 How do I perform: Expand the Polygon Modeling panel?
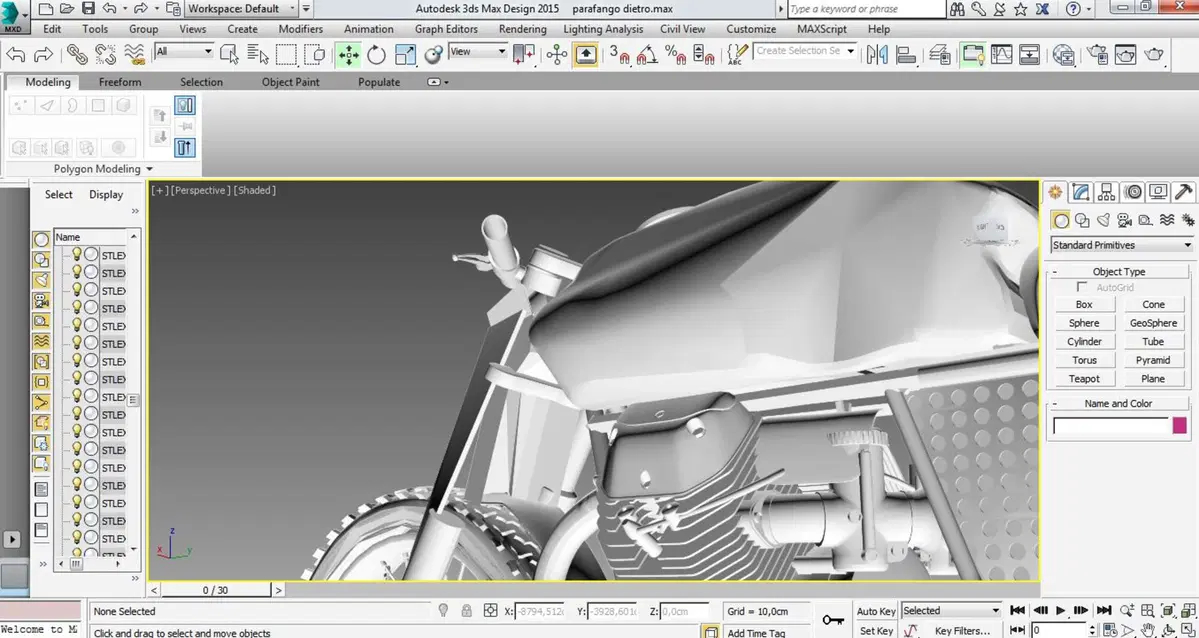pyautogui.click(x=103, y=168)
